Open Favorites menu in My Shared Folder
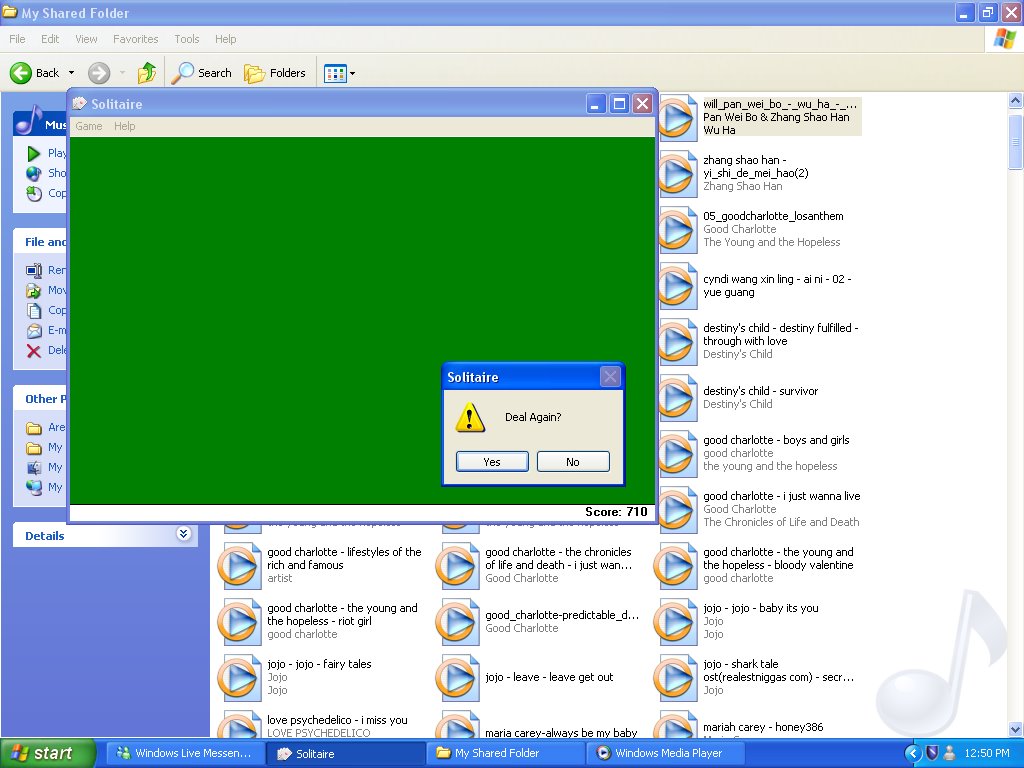 136,39
